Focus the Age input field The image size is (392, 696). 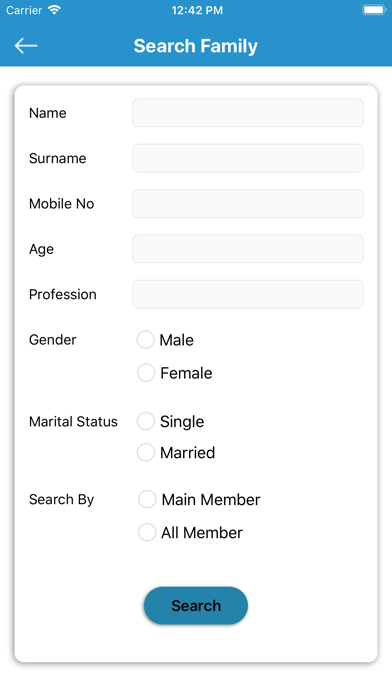click(248, 249)
